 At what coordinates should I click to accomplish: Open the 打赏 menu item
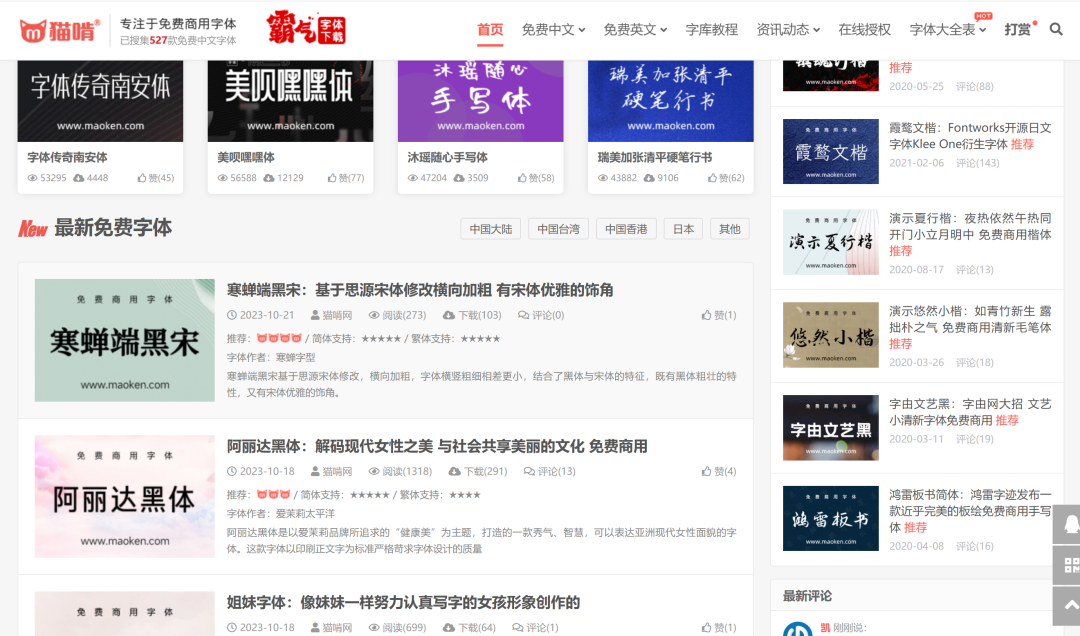[1017, 30]
